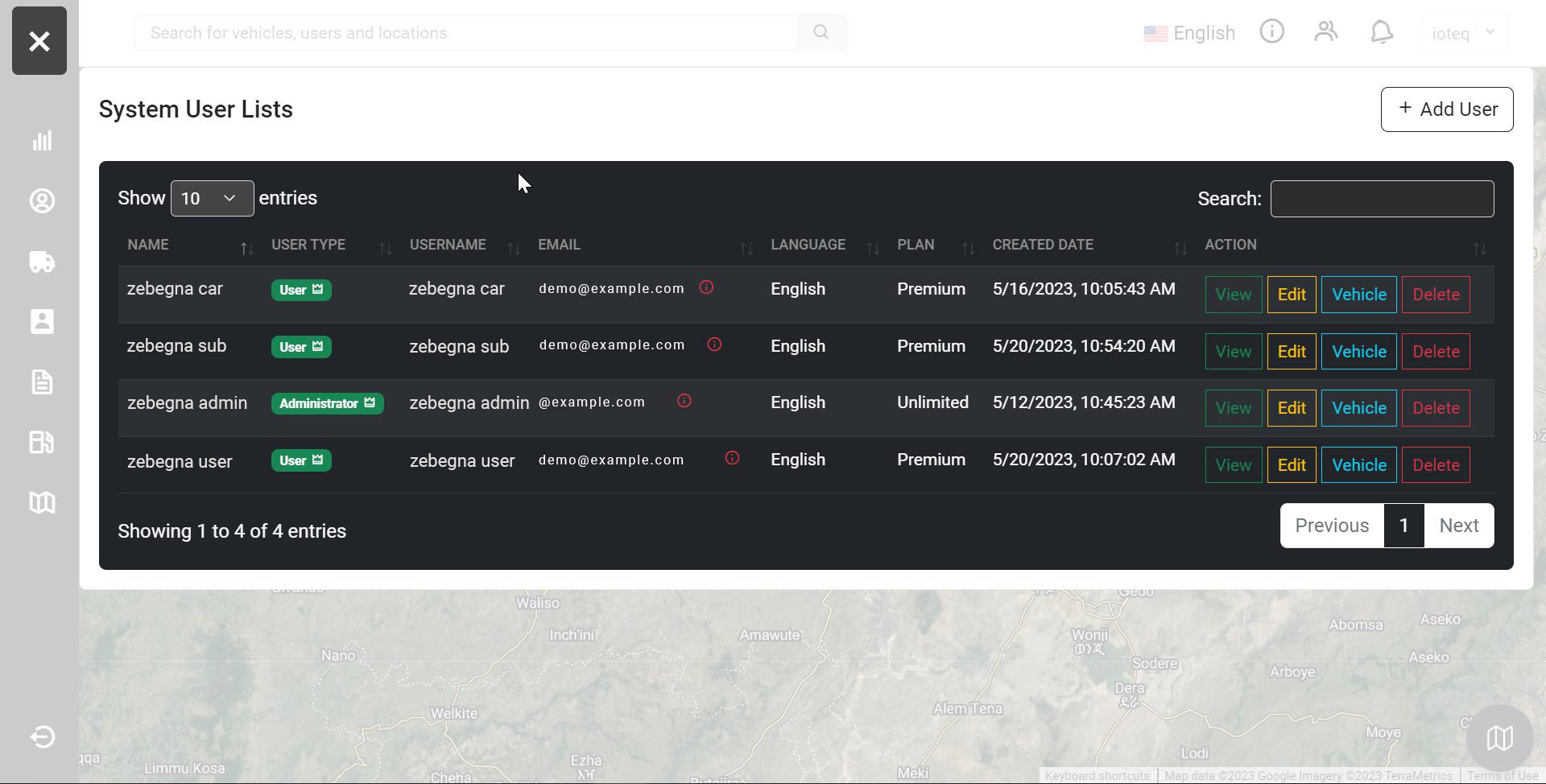Image resolution: width=1546 pixels, height=784 pixels.
Task: Toggle sorting on the NAME column
Action: 246,248
